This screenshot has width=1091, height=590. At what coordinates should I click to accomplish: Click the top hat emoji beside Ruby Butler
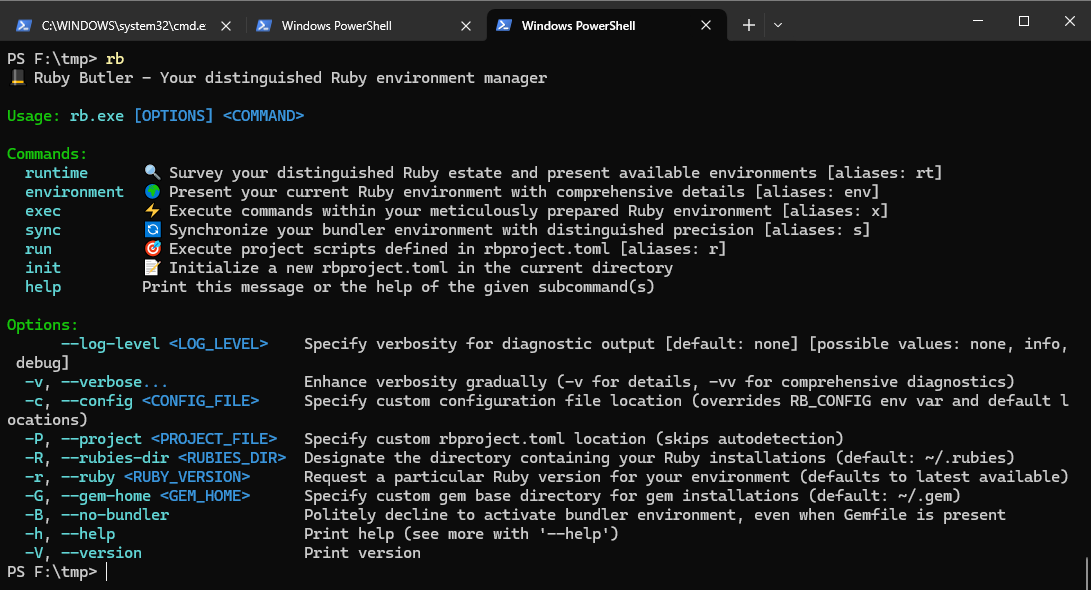click(17, 78)
